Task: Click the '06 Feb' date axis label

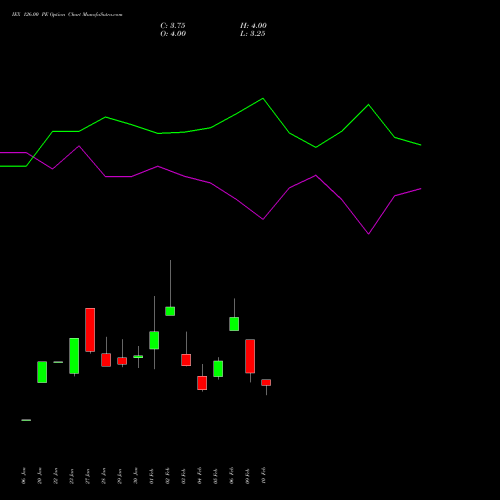Action: tap(232, 476)
